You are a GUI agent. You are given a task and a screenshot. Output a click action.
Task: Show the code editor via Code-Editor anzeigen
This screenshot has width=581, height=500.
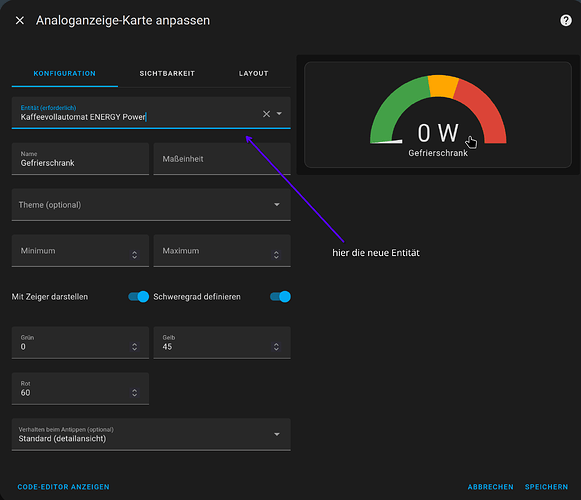(63, 487)
